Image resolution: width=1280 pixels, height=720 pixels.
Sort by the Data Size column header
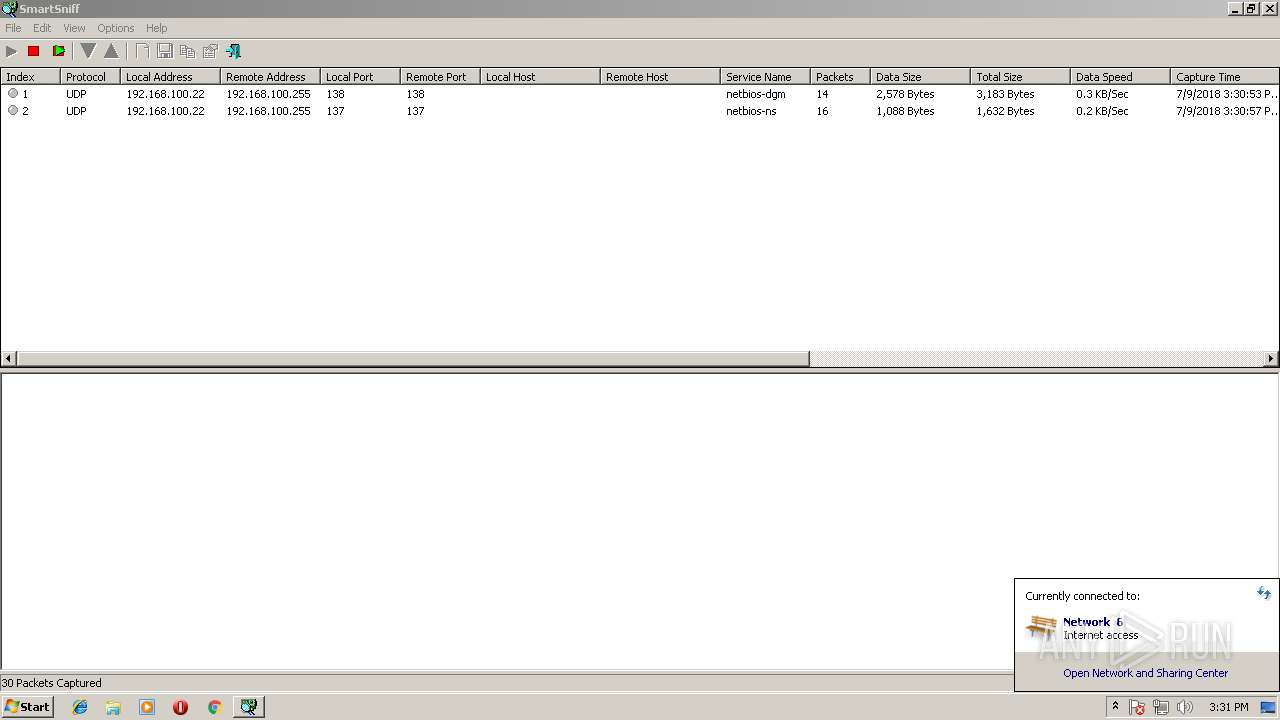920,77
